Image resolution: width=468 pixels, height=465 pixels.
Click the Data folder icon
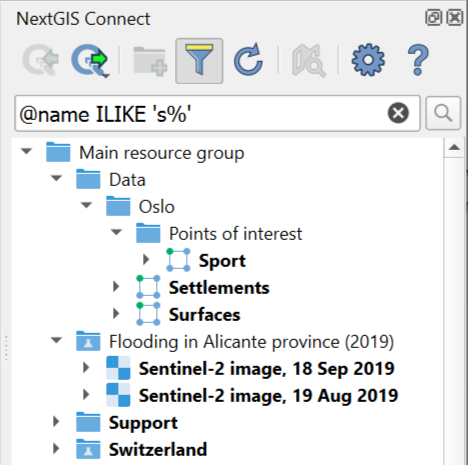88,179
